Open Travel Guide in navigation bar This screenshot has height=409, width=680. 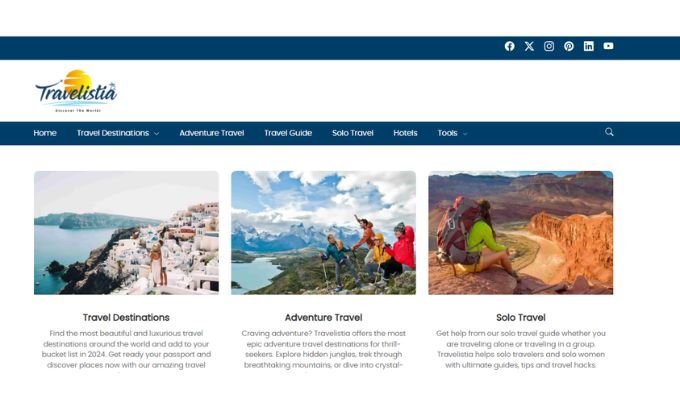[288, 133]
